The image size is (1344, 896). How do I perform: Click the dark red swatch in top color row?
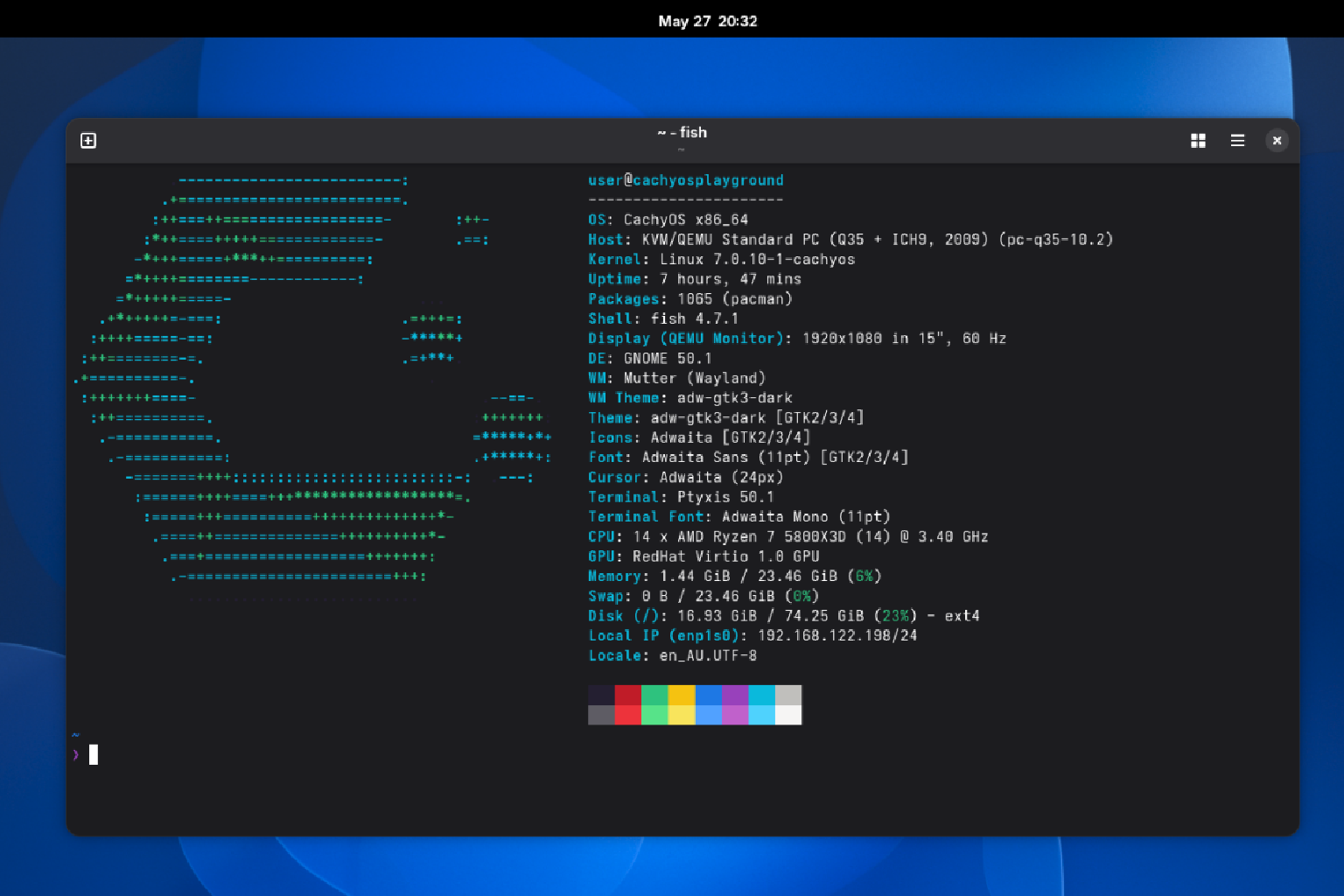point(628,695)
